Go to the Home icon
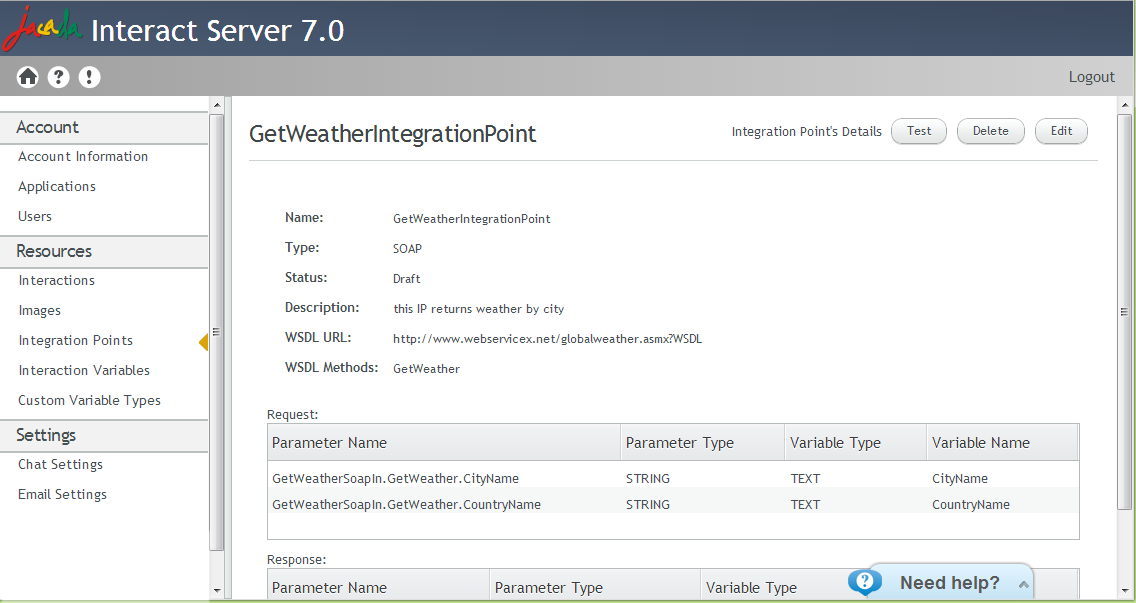Image resolution: width=1136 pixels, height=603 pixels. point(28,77)
